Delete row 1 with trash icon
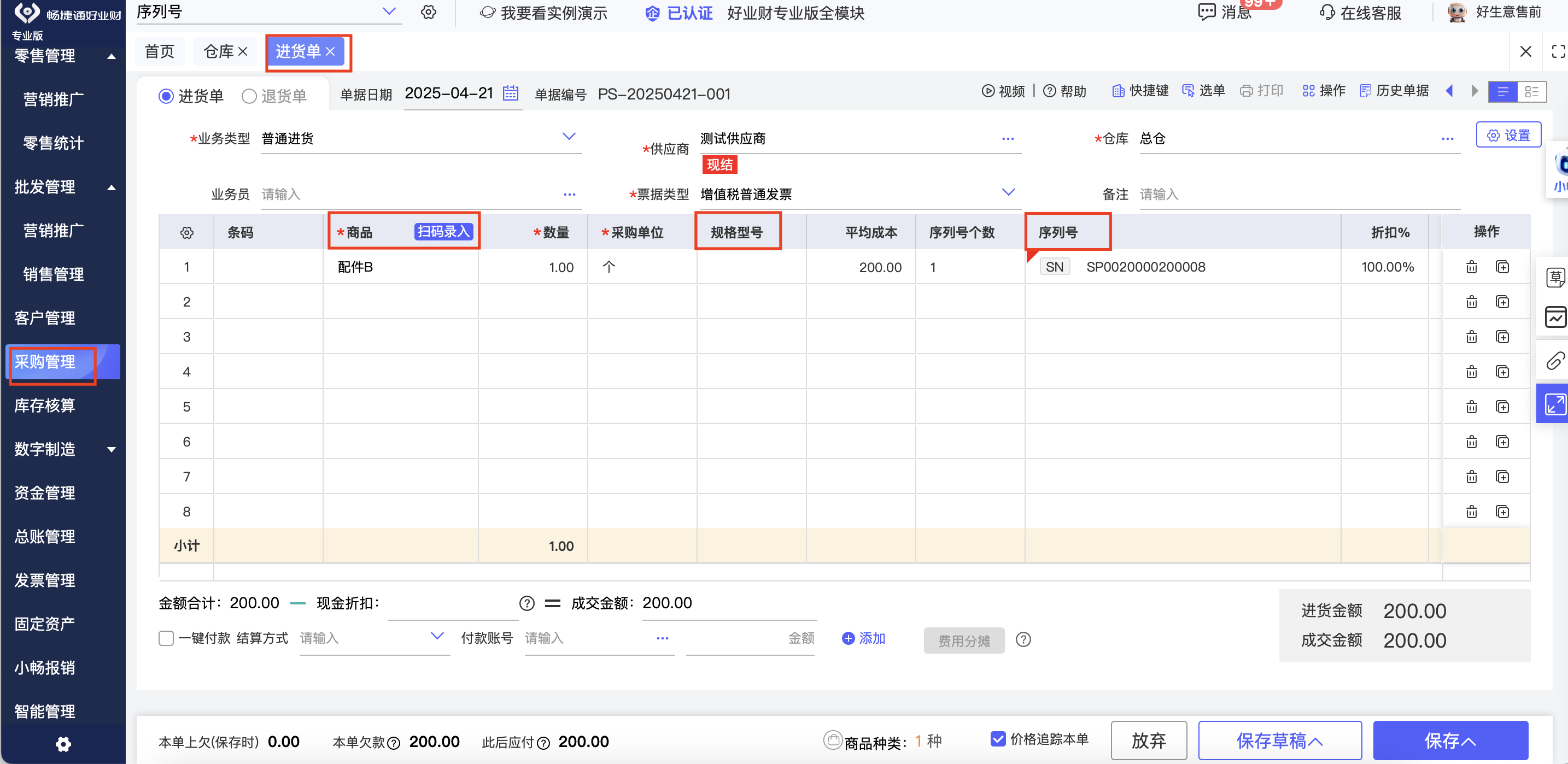This screenshot has width=1568, height=764. [1471, 267]
